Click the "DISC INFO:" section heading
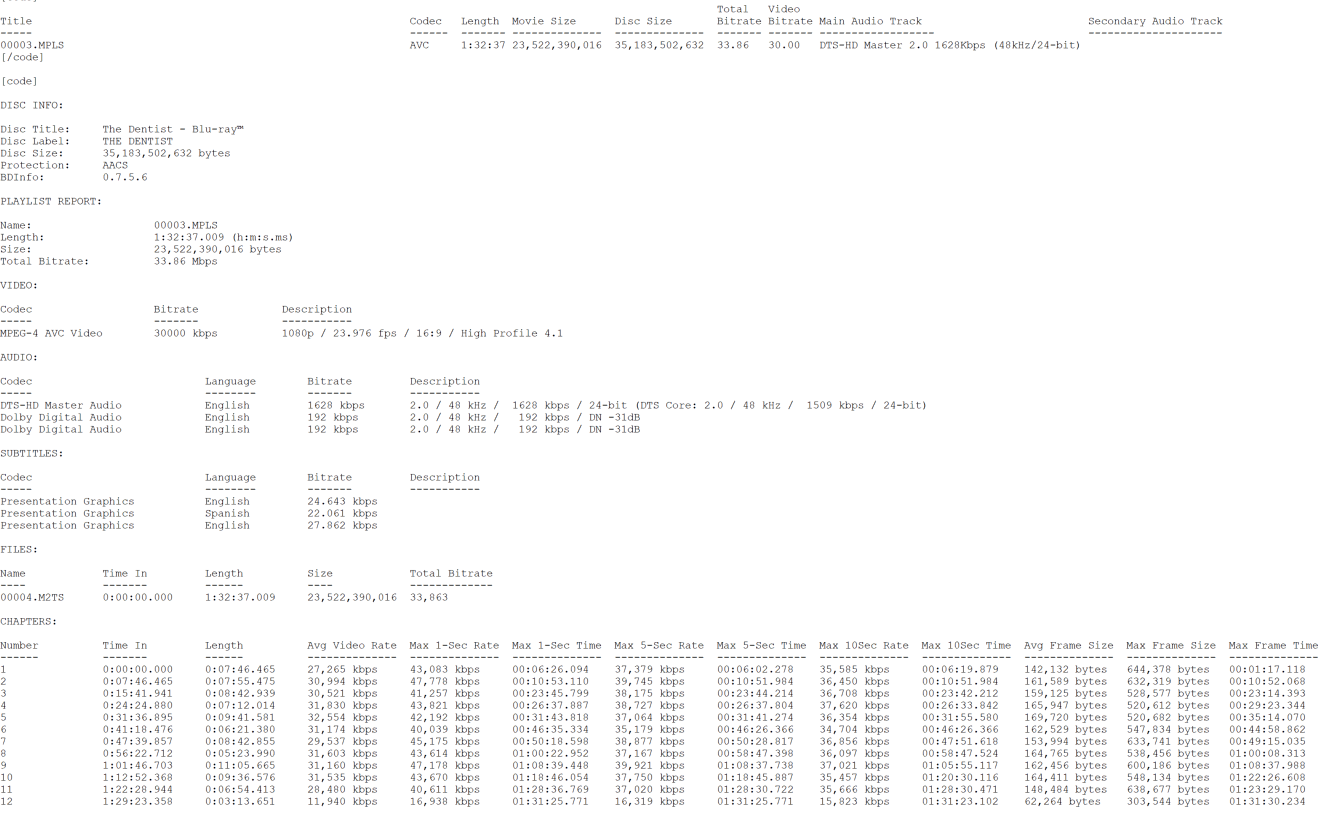 click(32, 105)
